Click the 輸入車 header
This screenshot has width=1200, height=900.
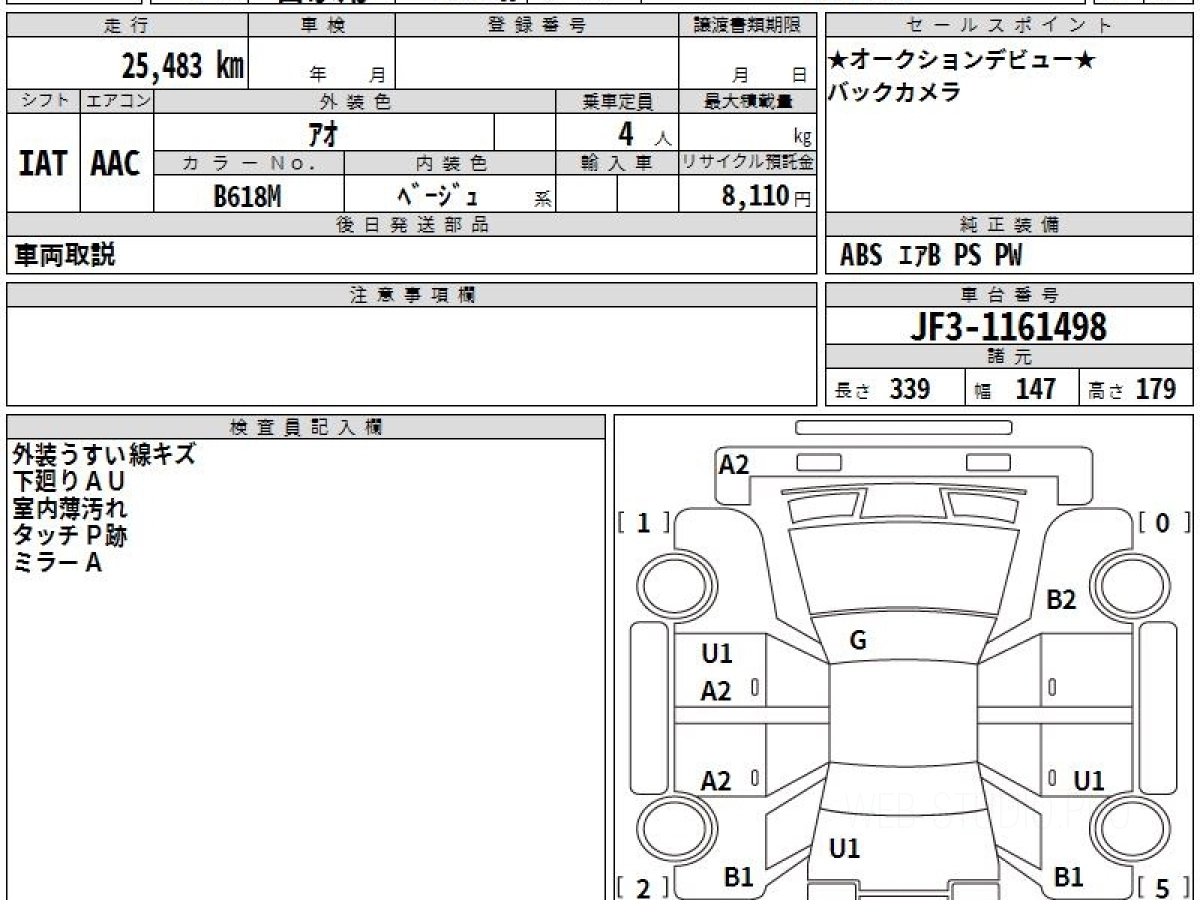(x=617, y=164)
